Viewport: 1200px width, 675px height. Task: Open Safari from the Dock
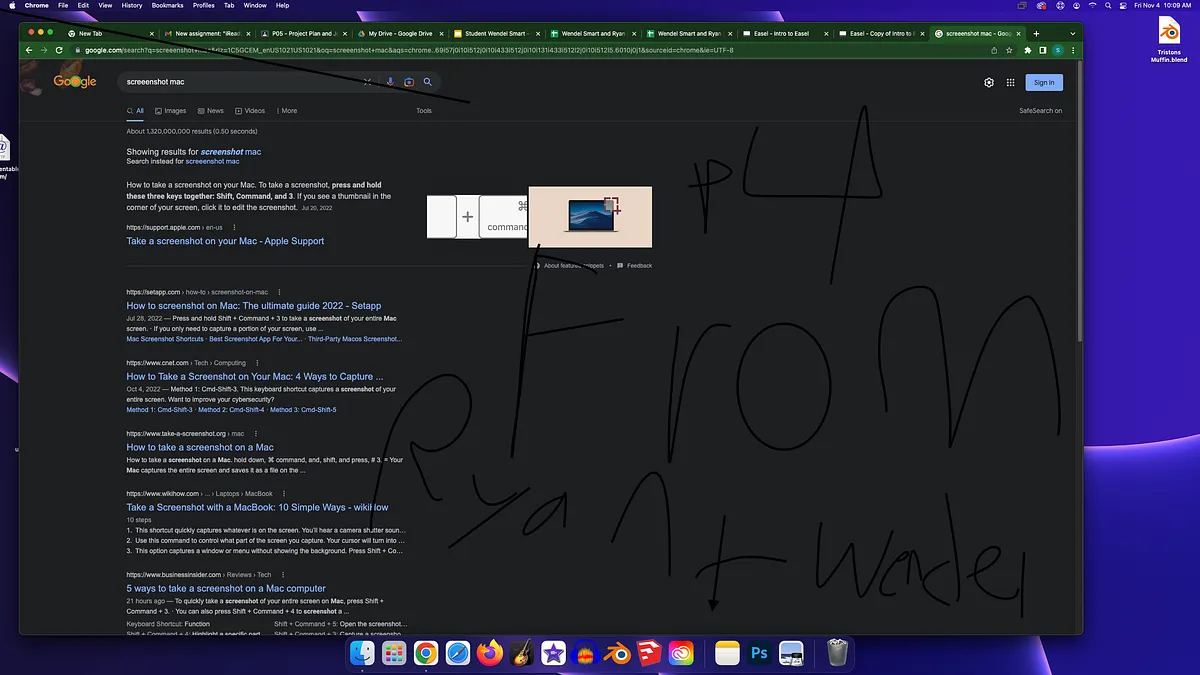click(x=458, y=654)
